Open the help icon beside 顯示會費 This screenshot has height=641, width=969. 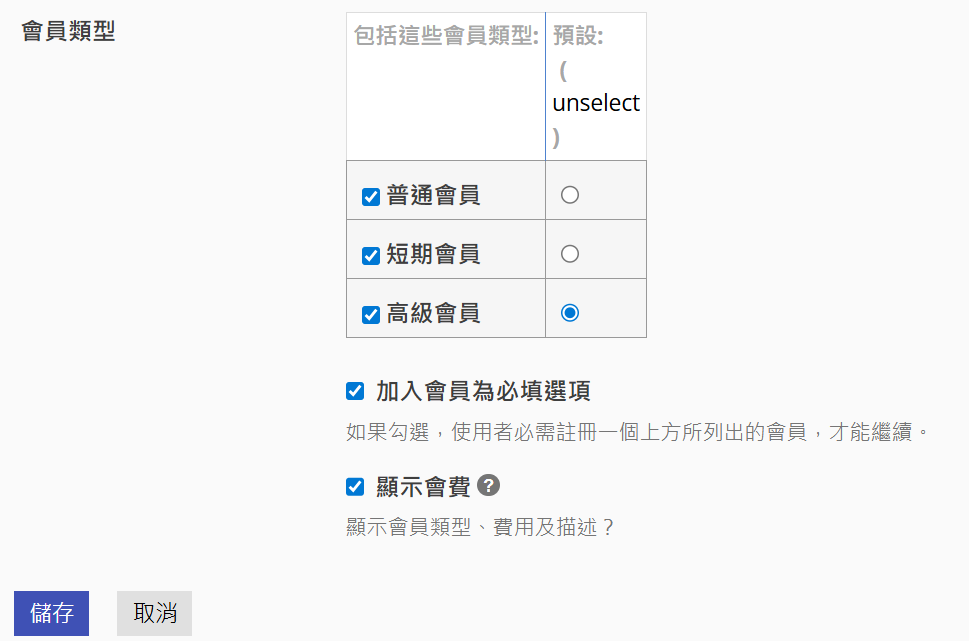[488, 486]
